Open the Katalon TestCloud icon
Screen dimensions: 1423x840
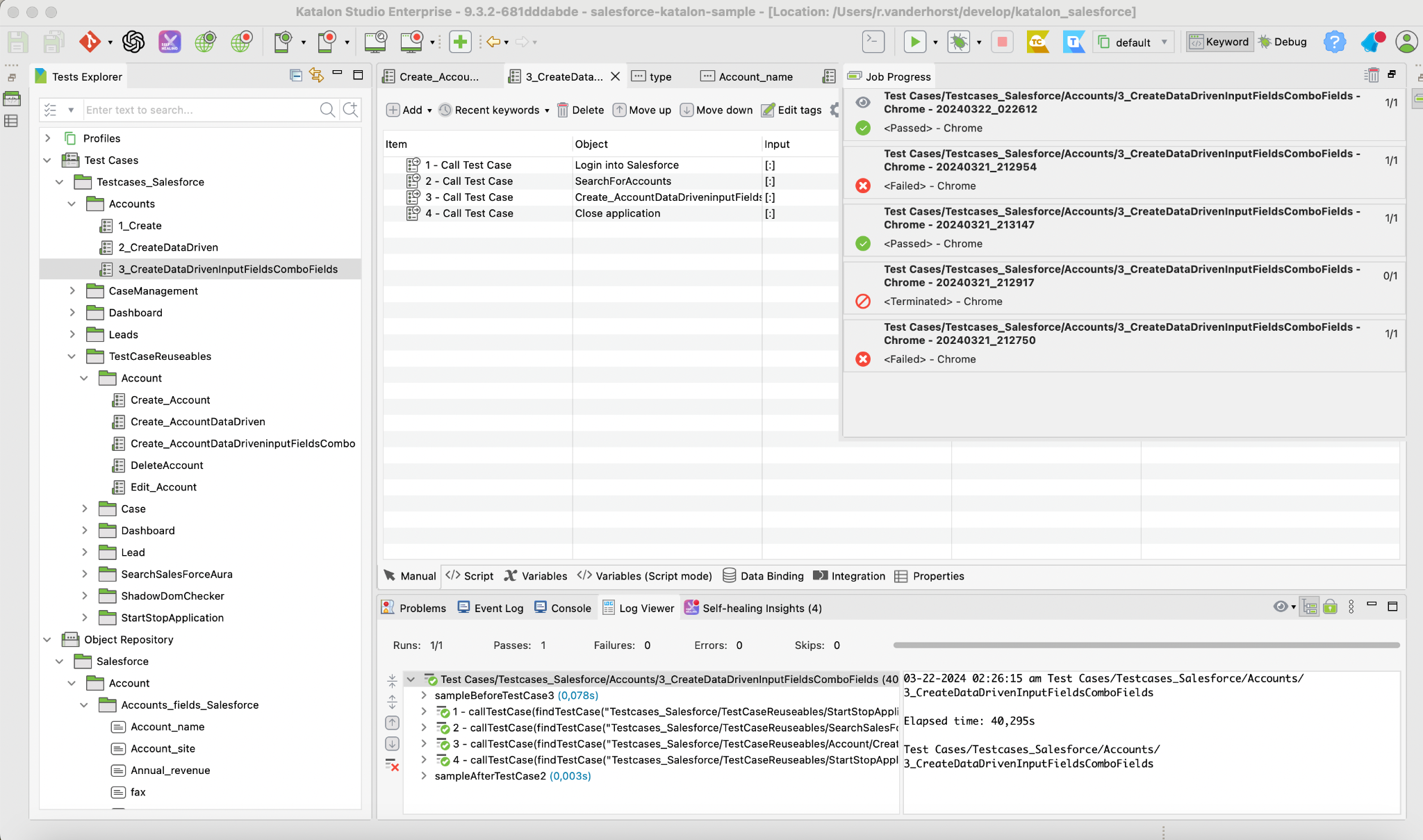pyautogui.click(x=1038, y=42)
